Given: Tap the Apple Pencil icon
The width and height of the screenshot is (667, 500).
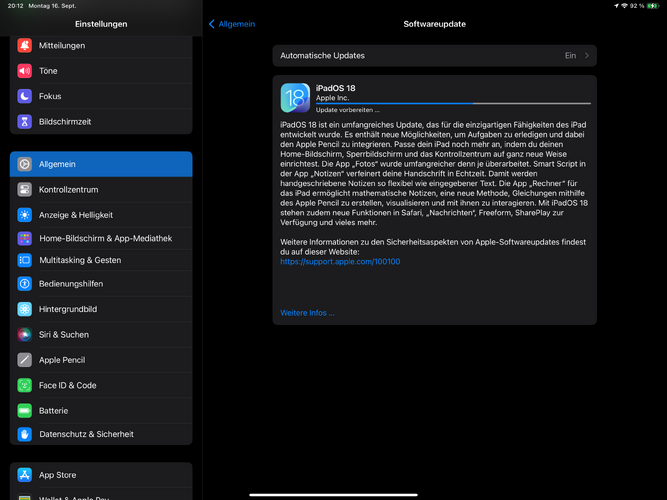Looking at the screenshot, I should coord(25,360).
